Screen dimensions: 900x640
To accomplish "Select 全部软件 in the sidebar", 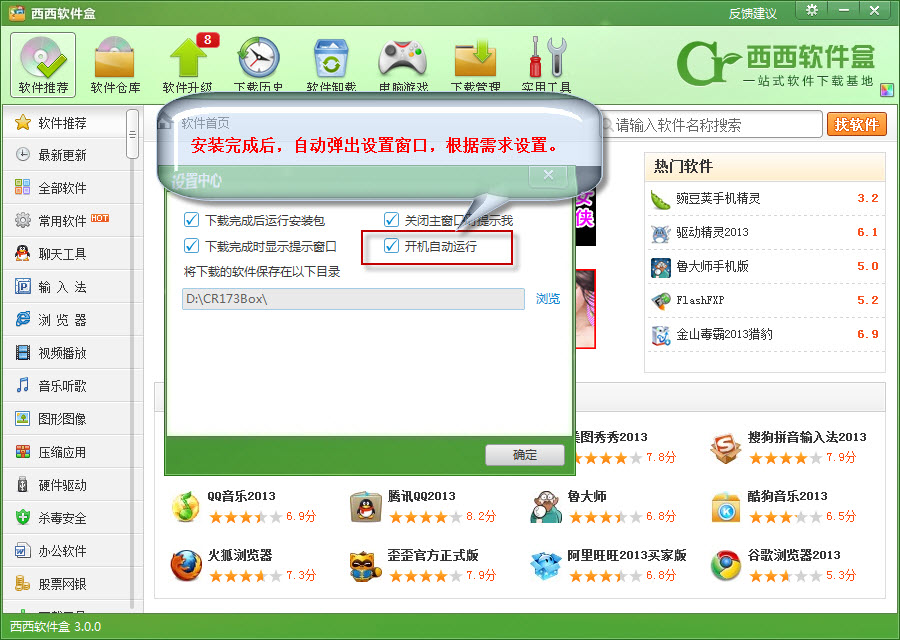I will coord(65,188).
